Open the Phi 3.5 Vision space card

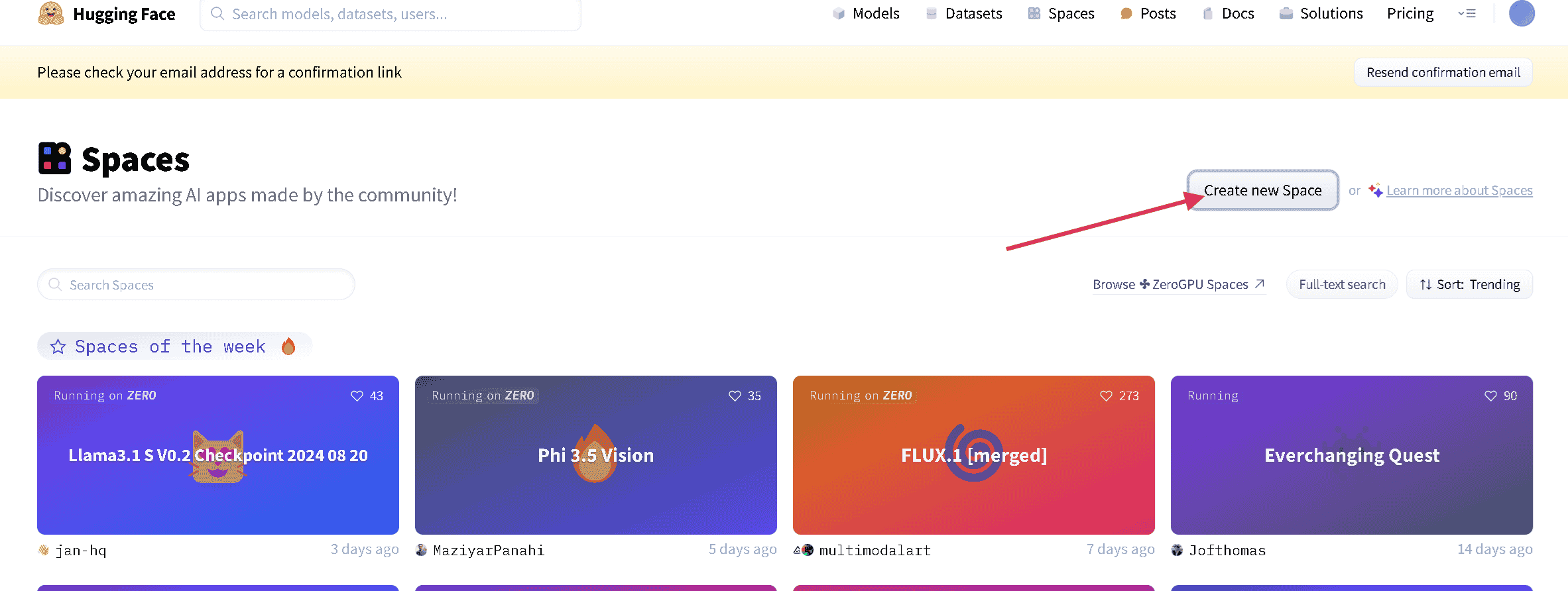(x=596, y=455)
